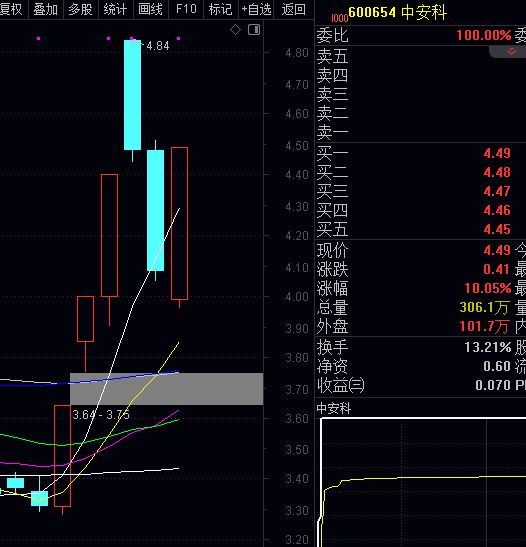The image size is (526, 547).
Task: Add stock via +自选 button
Action: (x=257, y=9)
